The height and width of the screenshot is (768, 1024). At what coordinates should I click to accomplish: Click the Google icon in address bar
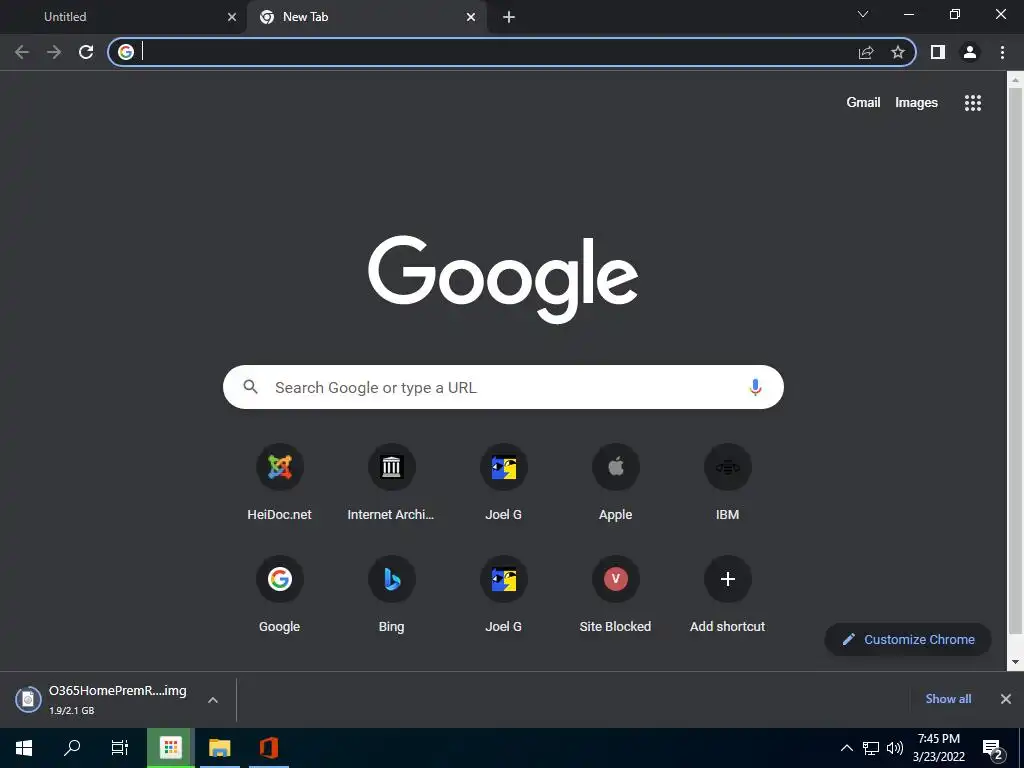(x=126, y=52)
